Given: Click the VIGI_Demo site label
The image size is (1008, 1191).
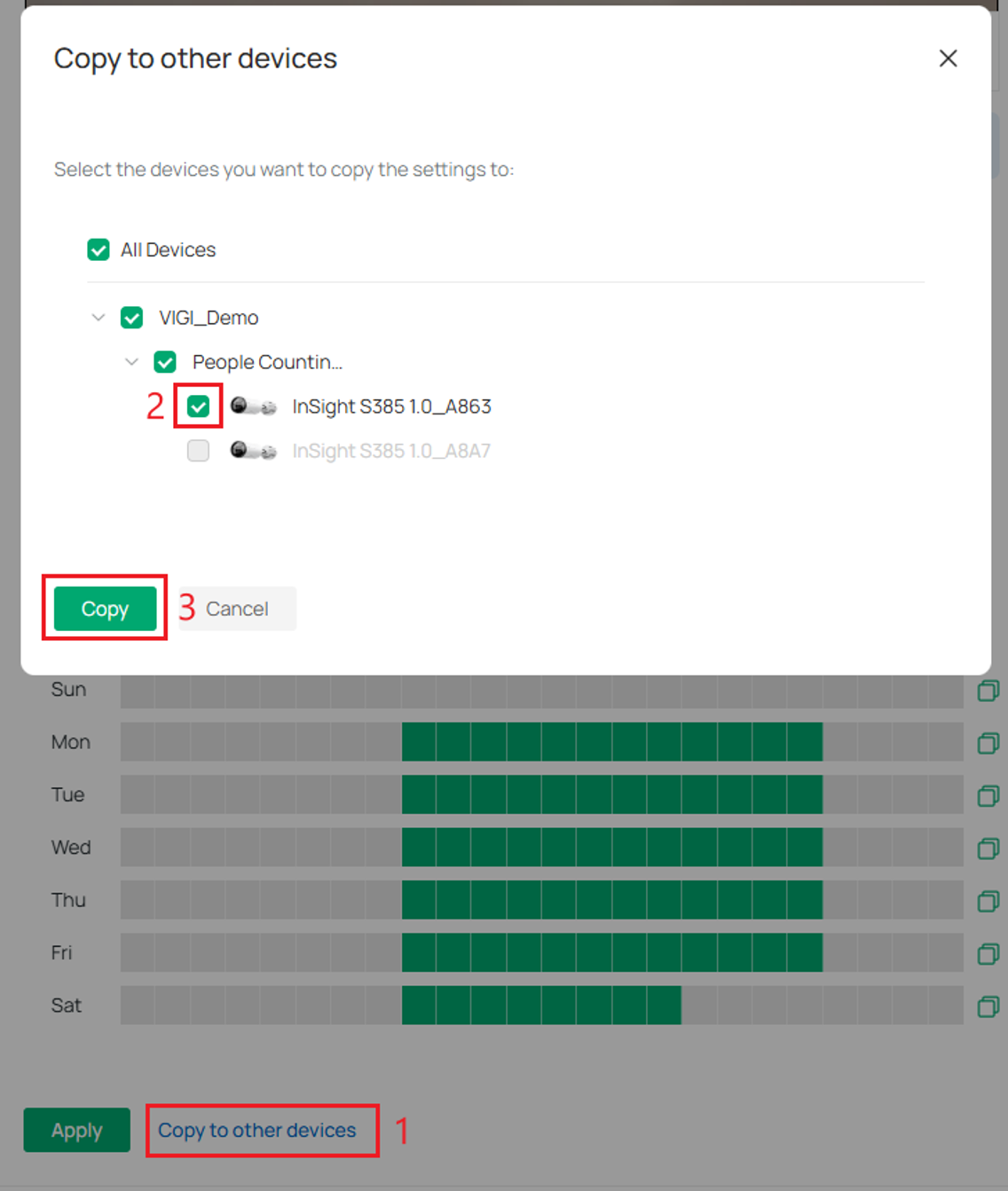Looking at the screenshot, I should coord(209,318).
